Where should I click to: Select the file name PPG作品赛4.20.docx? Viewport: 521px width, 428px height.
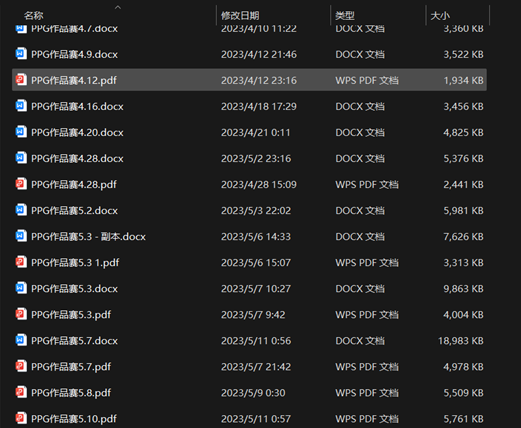click(x=77, y=132)
